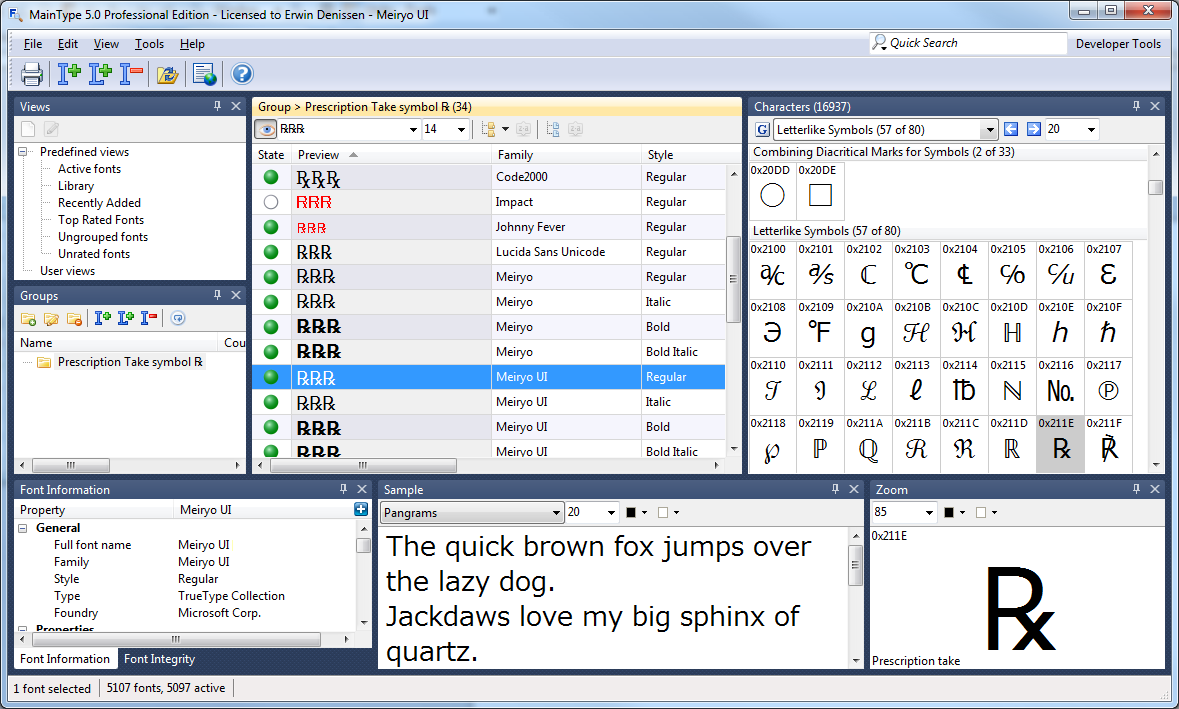
Task: Click the white background swatch in Sample panel
Action: (662, 513)
